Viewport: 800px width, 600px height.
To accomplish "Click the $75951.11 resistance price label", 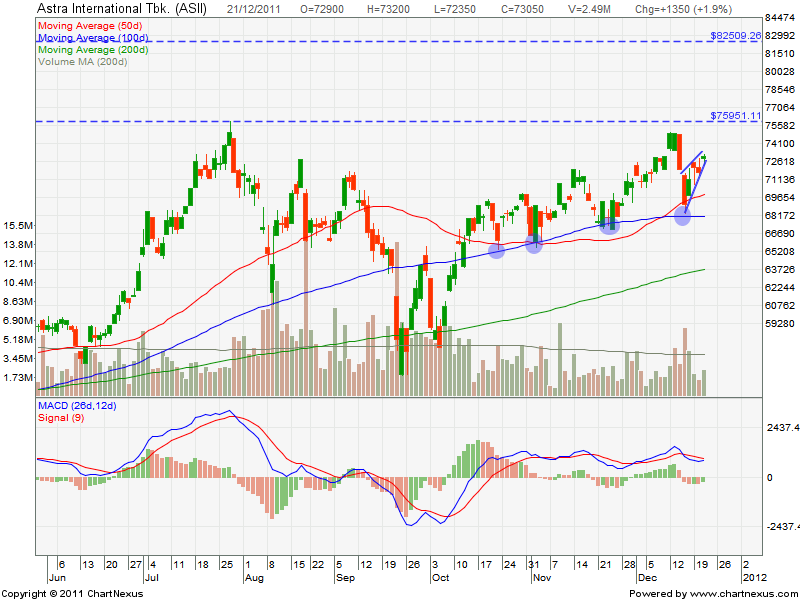I will [x=735, y=115].
